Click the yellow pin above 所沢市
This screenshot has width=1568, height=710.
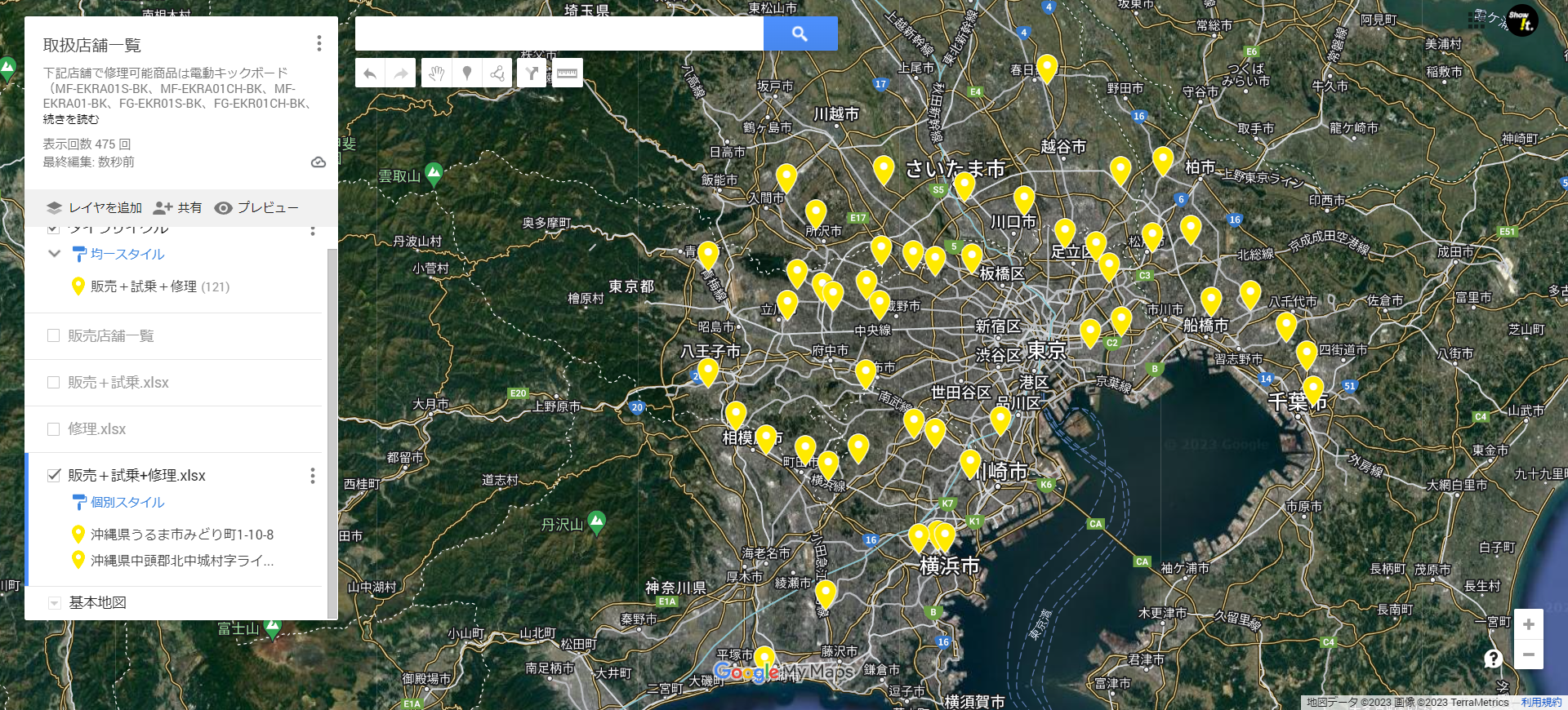pyautogui.click(x=816, y=214)
